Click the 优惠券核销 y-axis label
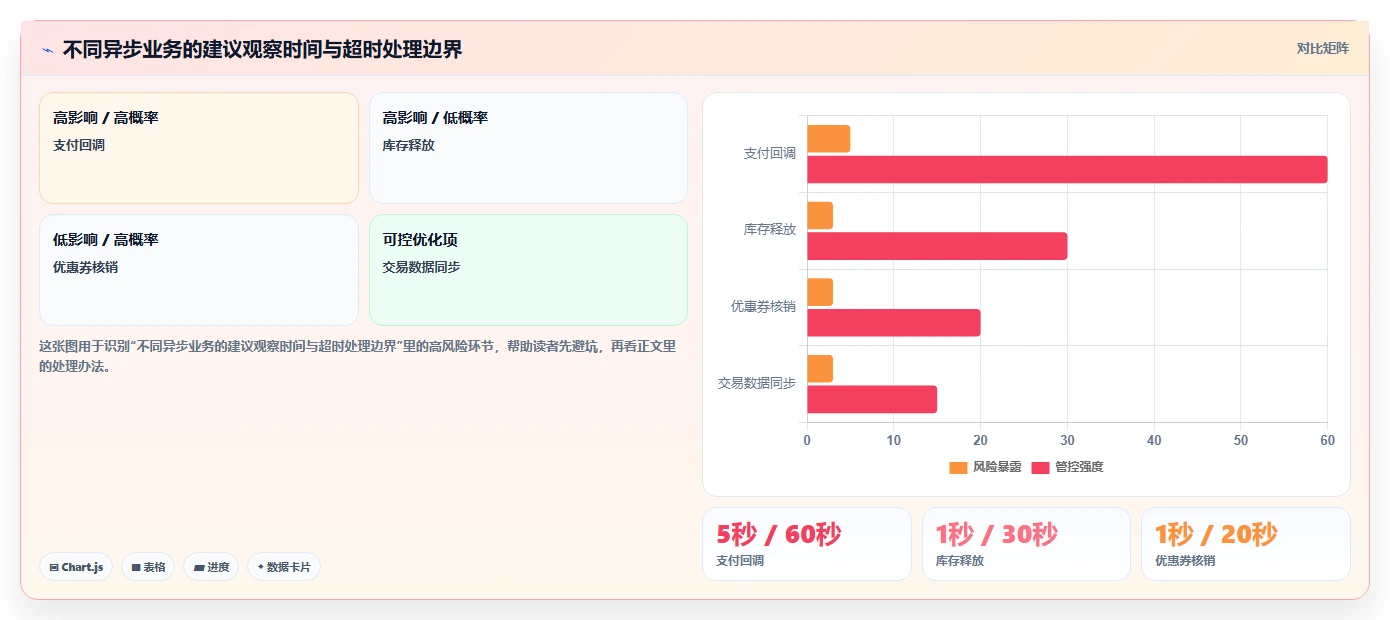 pos(763,306)
